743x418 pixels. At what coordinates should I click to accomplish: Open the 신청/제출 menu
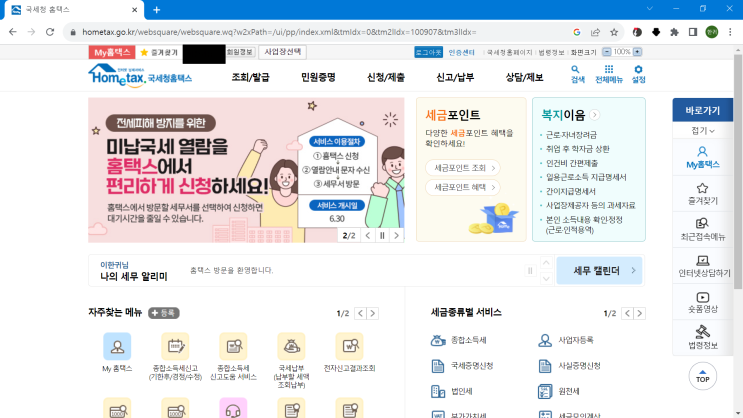pos(386,77)
